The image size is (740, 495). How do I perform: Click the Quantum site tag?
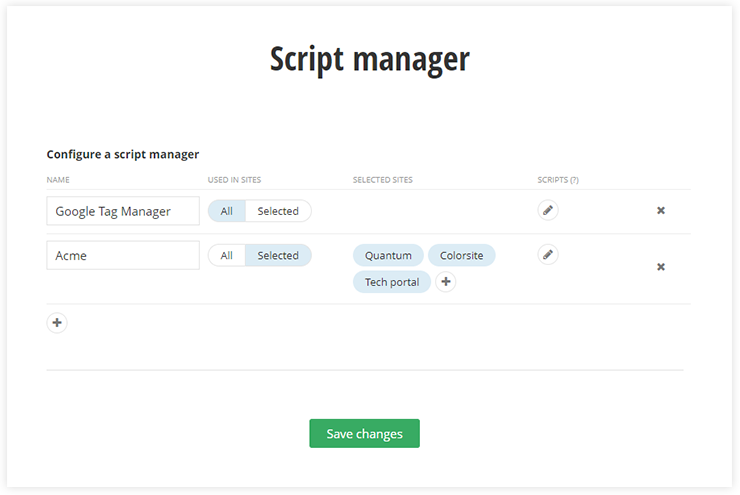click(388, 255)
